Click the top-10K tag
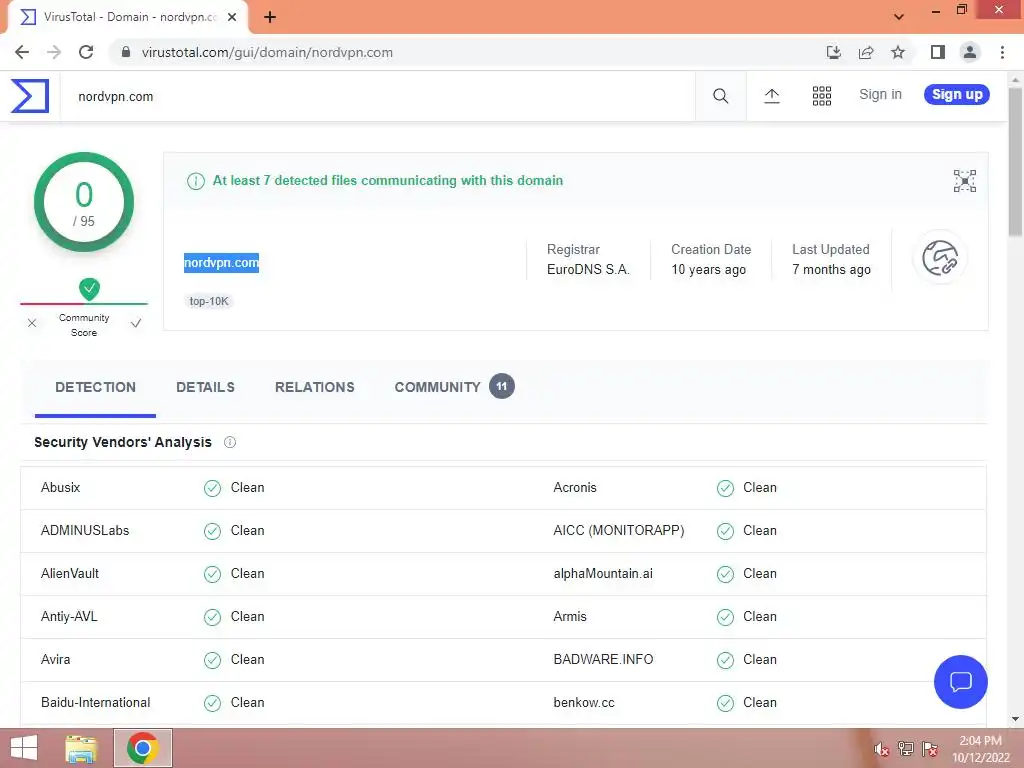 pos(209,301)
